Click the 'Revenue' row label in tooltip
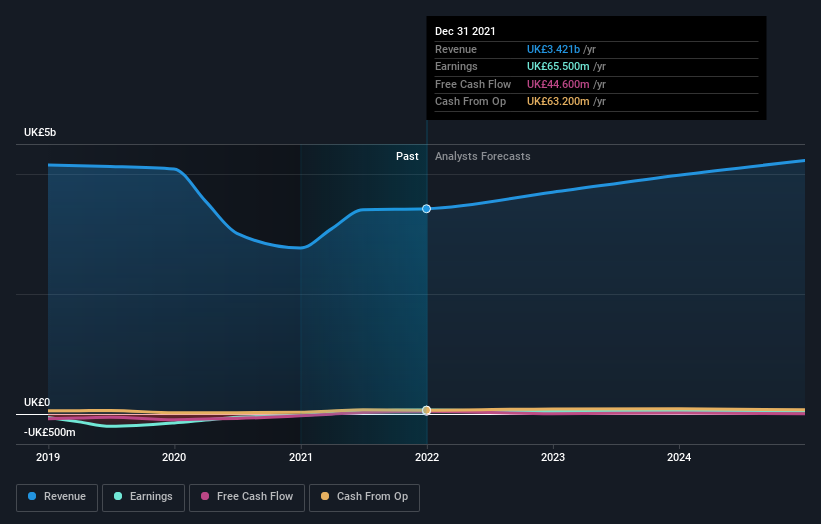Image resolution: width=821 pixels, height=524 pixels. tap(456, 49)
